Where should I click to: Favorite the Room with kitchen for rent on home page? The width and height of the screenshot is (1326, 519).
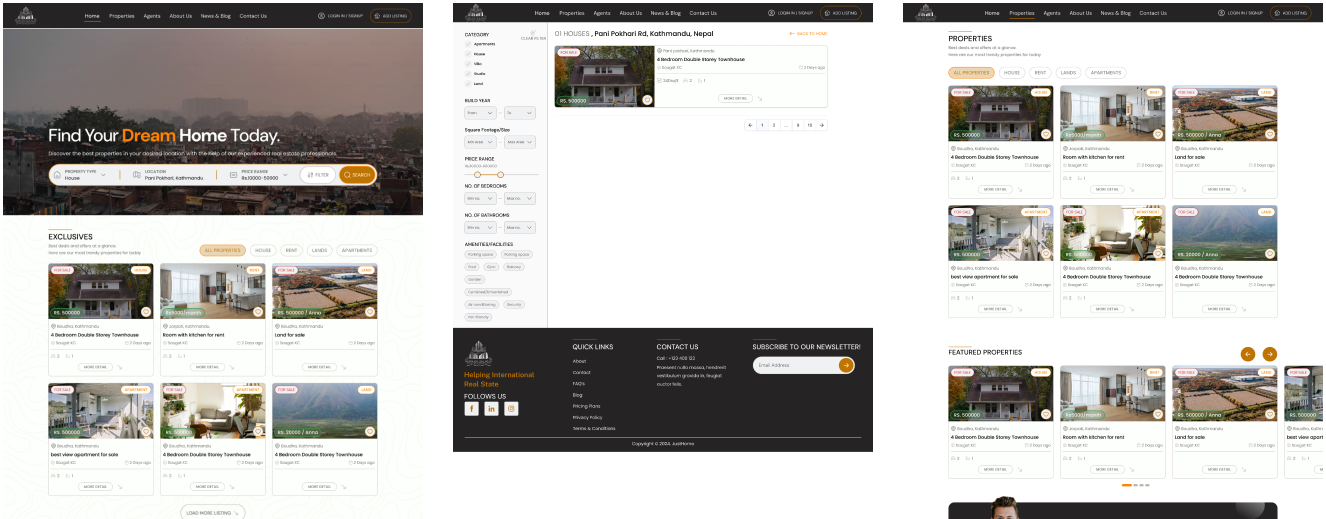point(258,311)
